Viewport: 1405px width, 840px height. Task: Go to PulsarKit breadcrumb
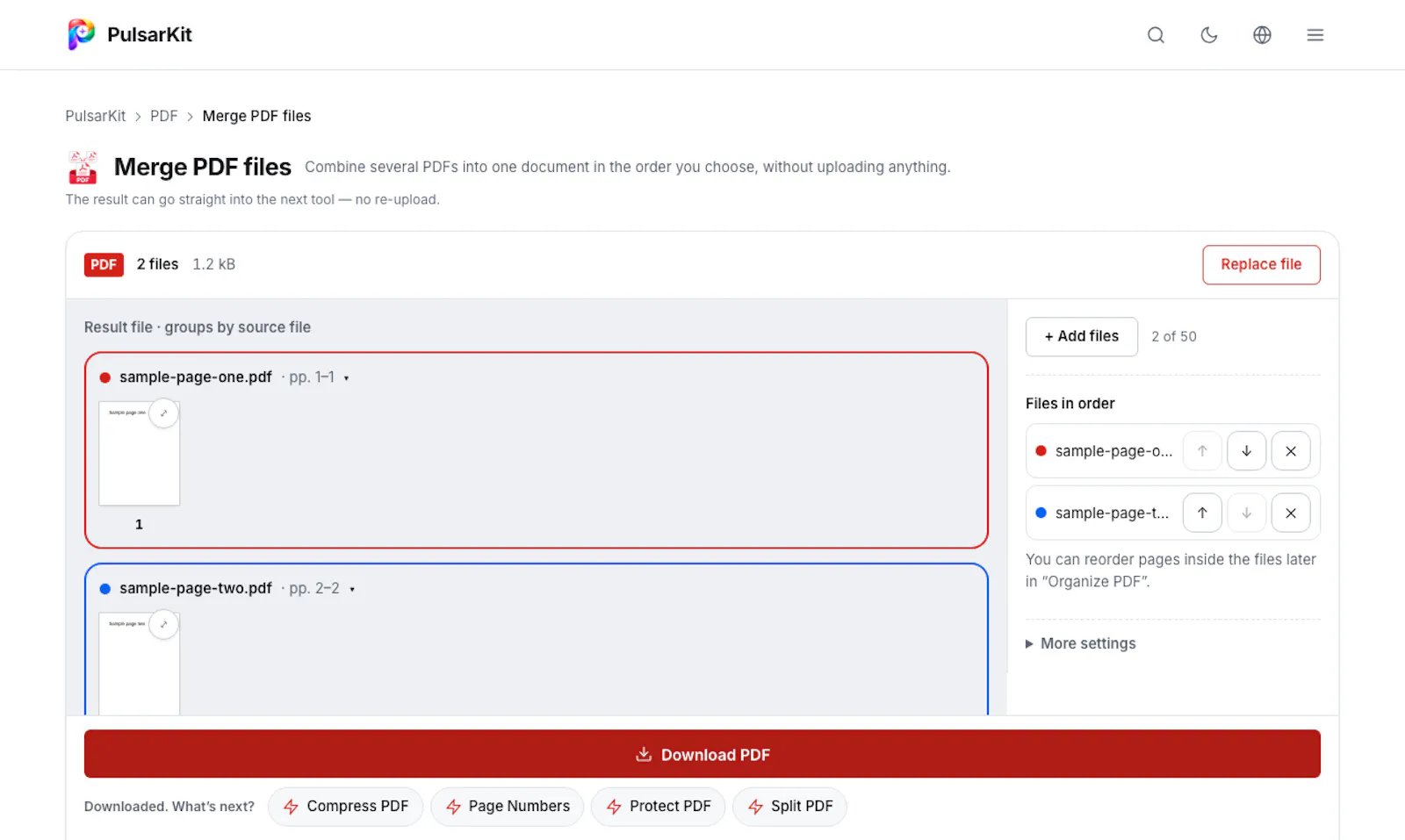96,116
